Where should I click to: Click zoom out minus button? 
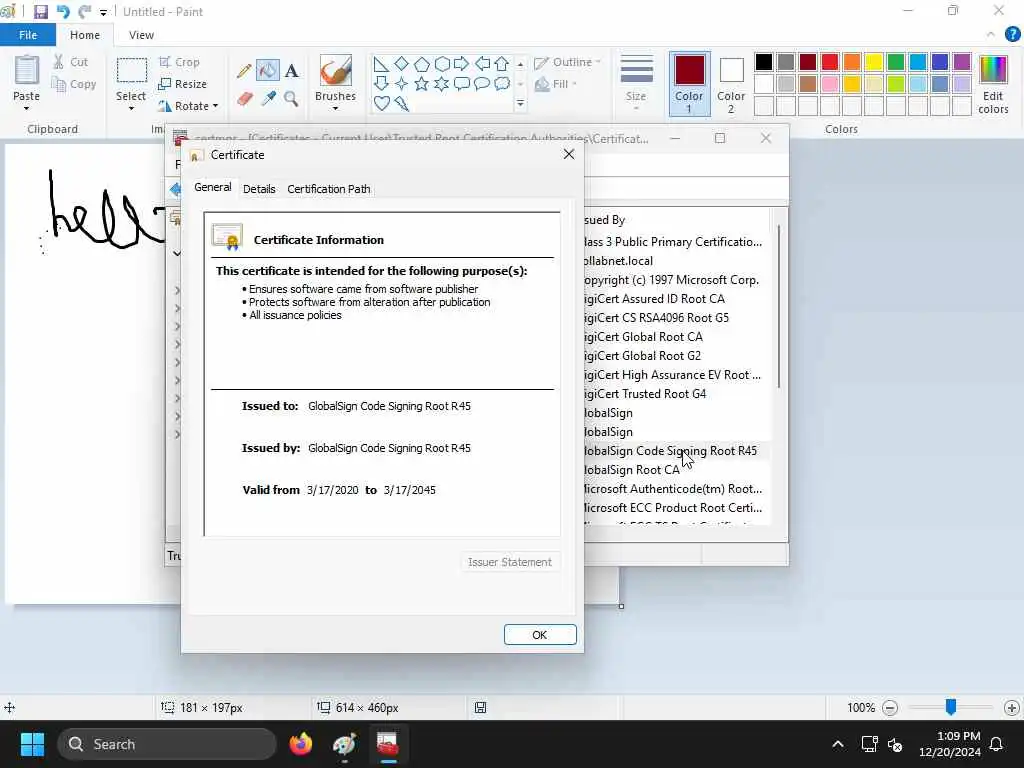click(x=890, y=708)
